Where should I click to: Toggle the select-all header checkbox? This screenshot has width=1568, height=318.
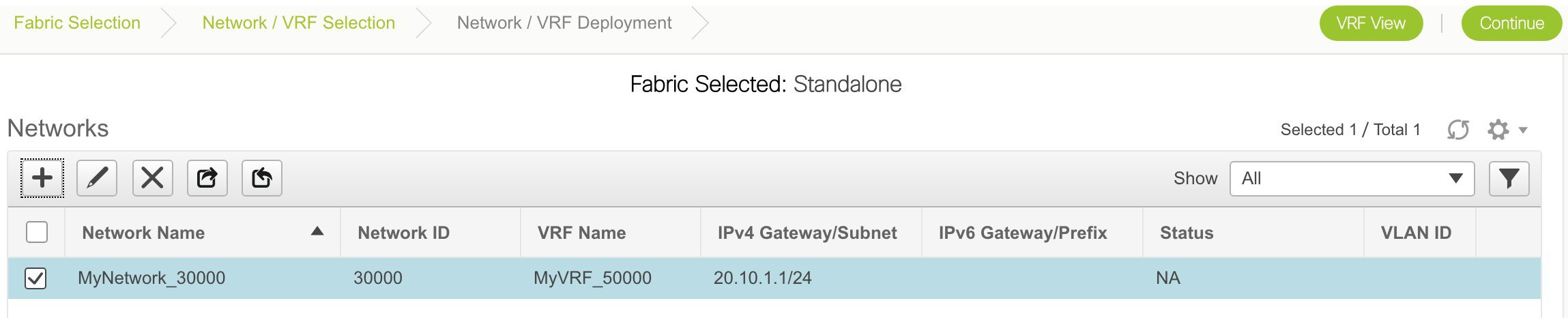coord(36,232)
